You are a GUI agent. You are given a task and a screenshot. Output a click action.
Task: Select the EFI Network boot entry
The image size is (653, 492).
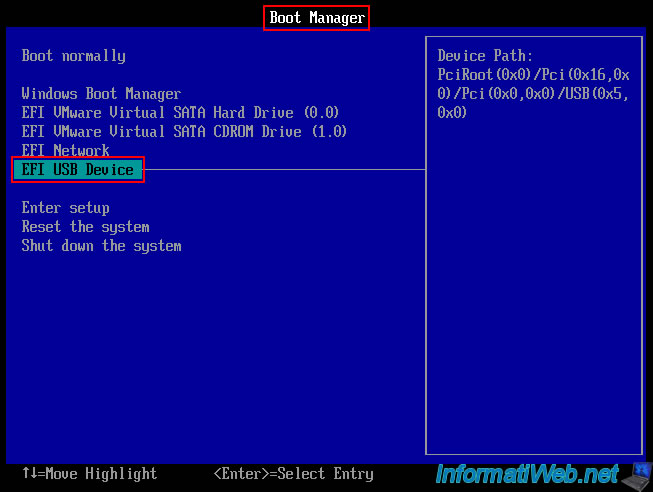(x=65, y=151)
